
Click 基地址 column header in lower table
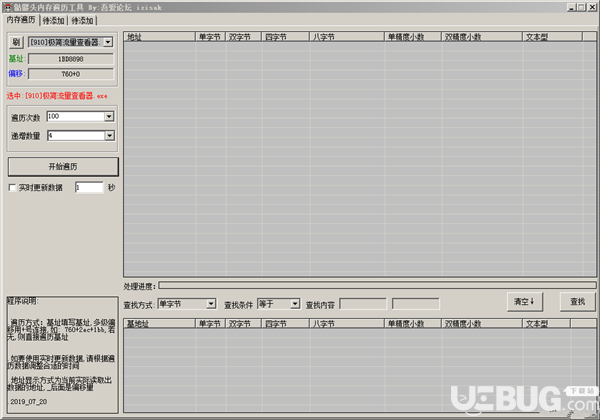160,324
